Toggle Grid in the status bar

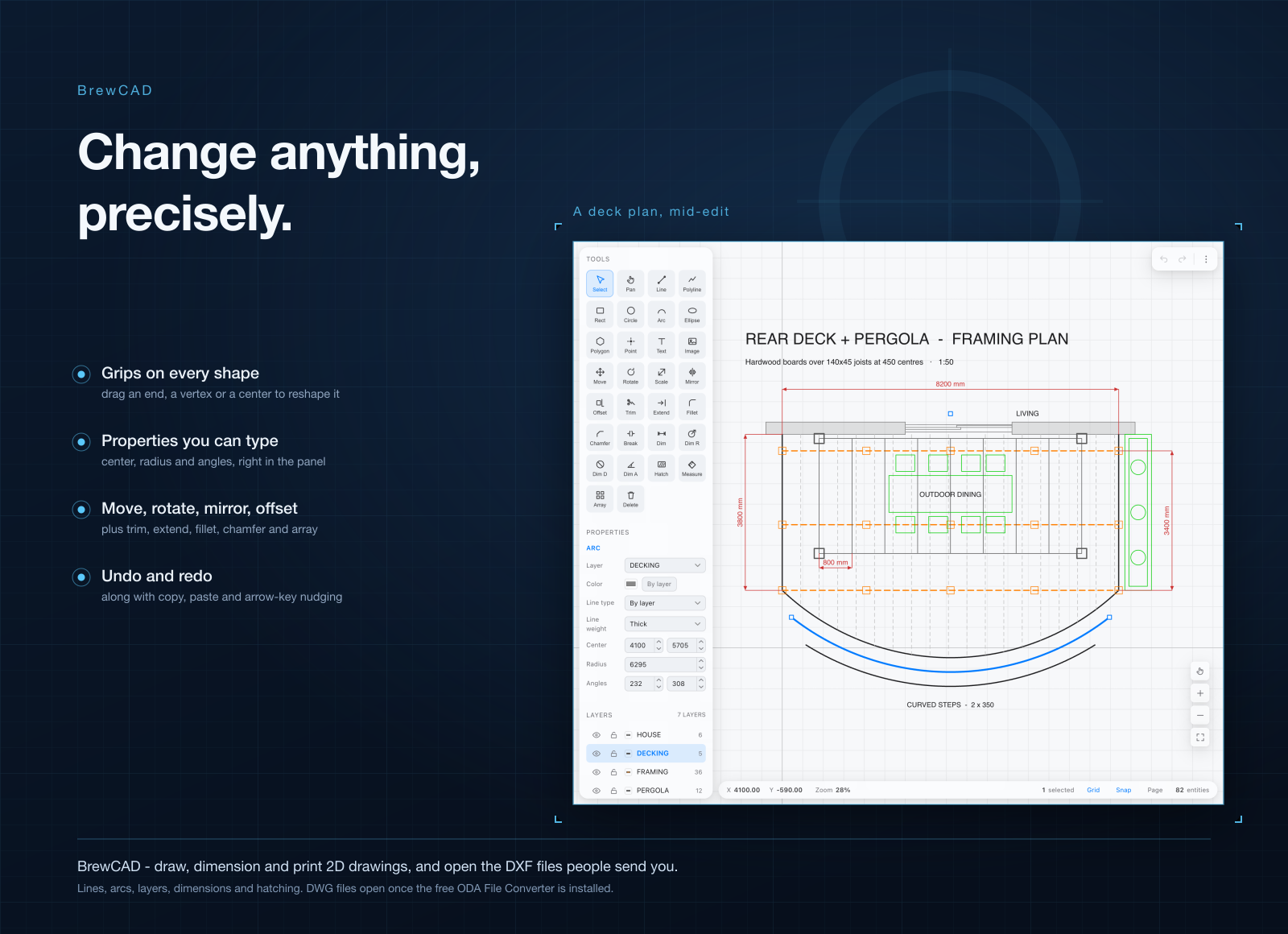pyautogui.click(x=1093, y=790)
